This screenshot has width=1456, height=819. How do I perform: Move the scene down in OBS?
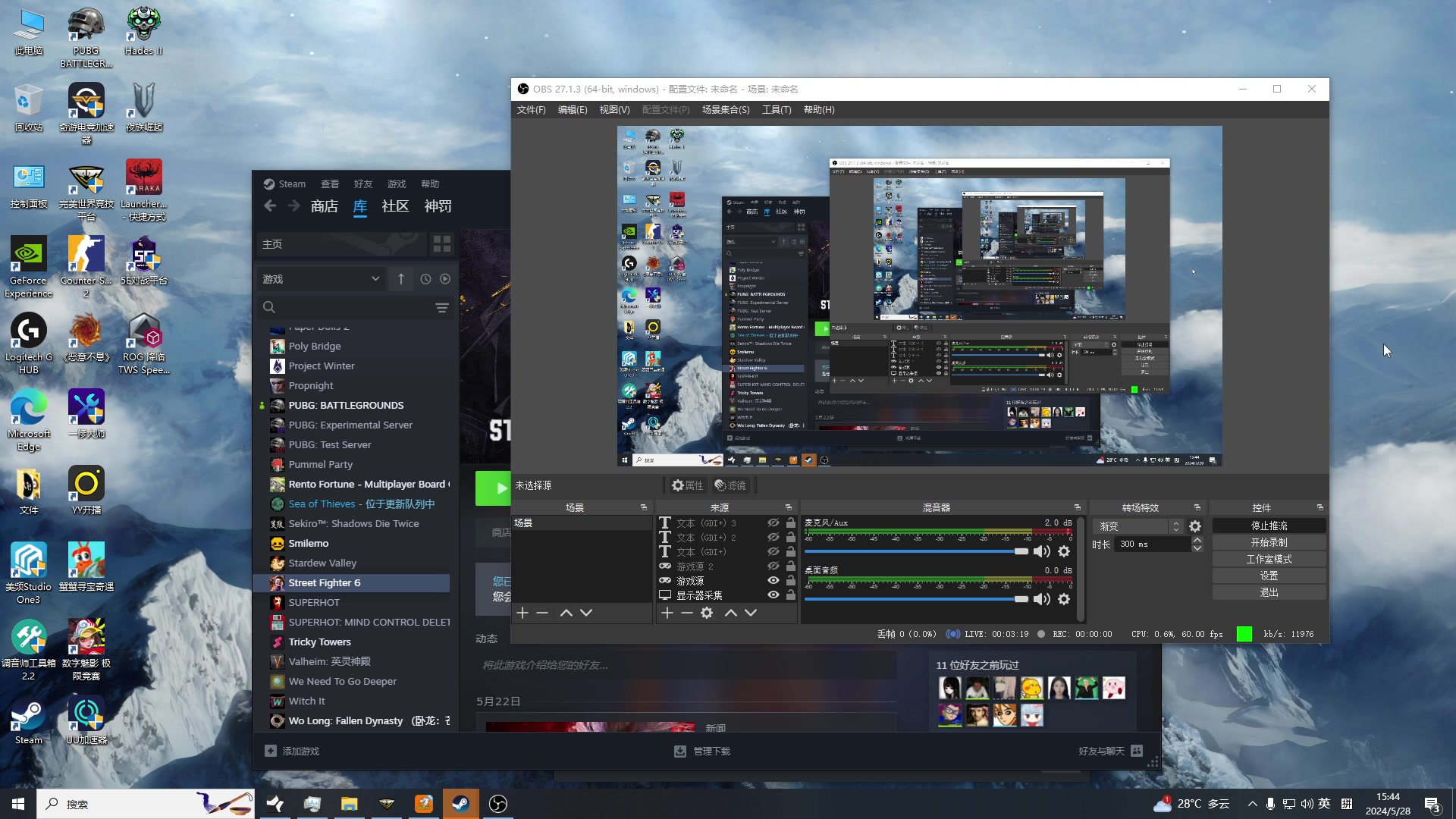pyautogui.click(x=586, y=613)
